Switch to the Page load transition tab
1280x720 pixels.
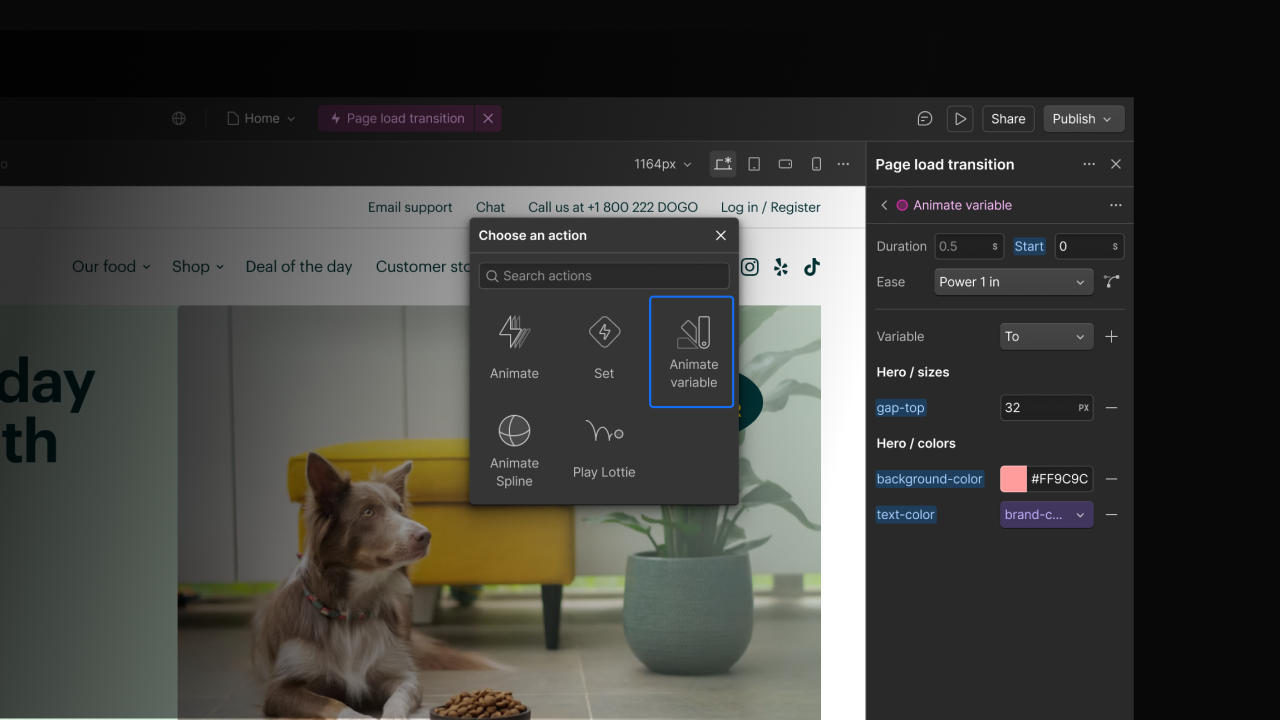tap(403, 118)
